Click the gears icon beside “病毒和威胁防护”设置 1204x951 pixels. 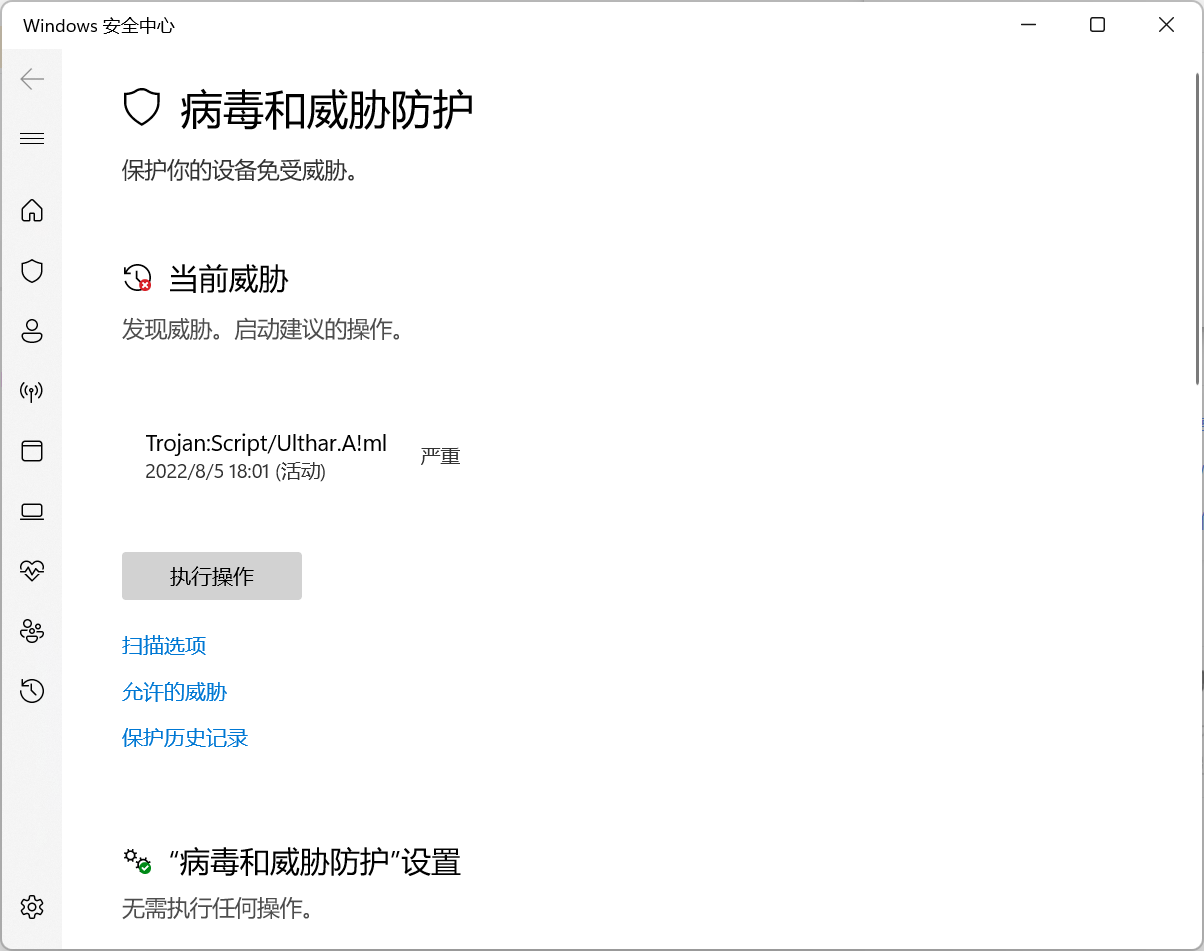(x=137, y=861)
